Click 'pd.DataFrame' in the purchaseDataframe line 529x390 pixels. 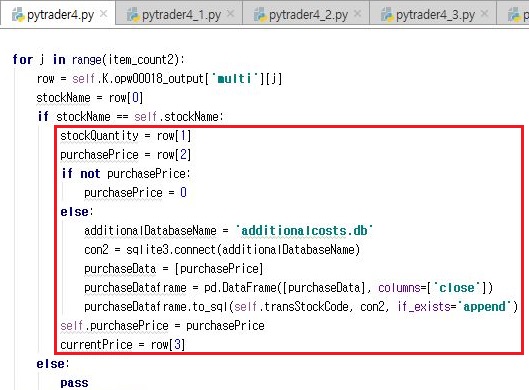[x=240, y=288]
